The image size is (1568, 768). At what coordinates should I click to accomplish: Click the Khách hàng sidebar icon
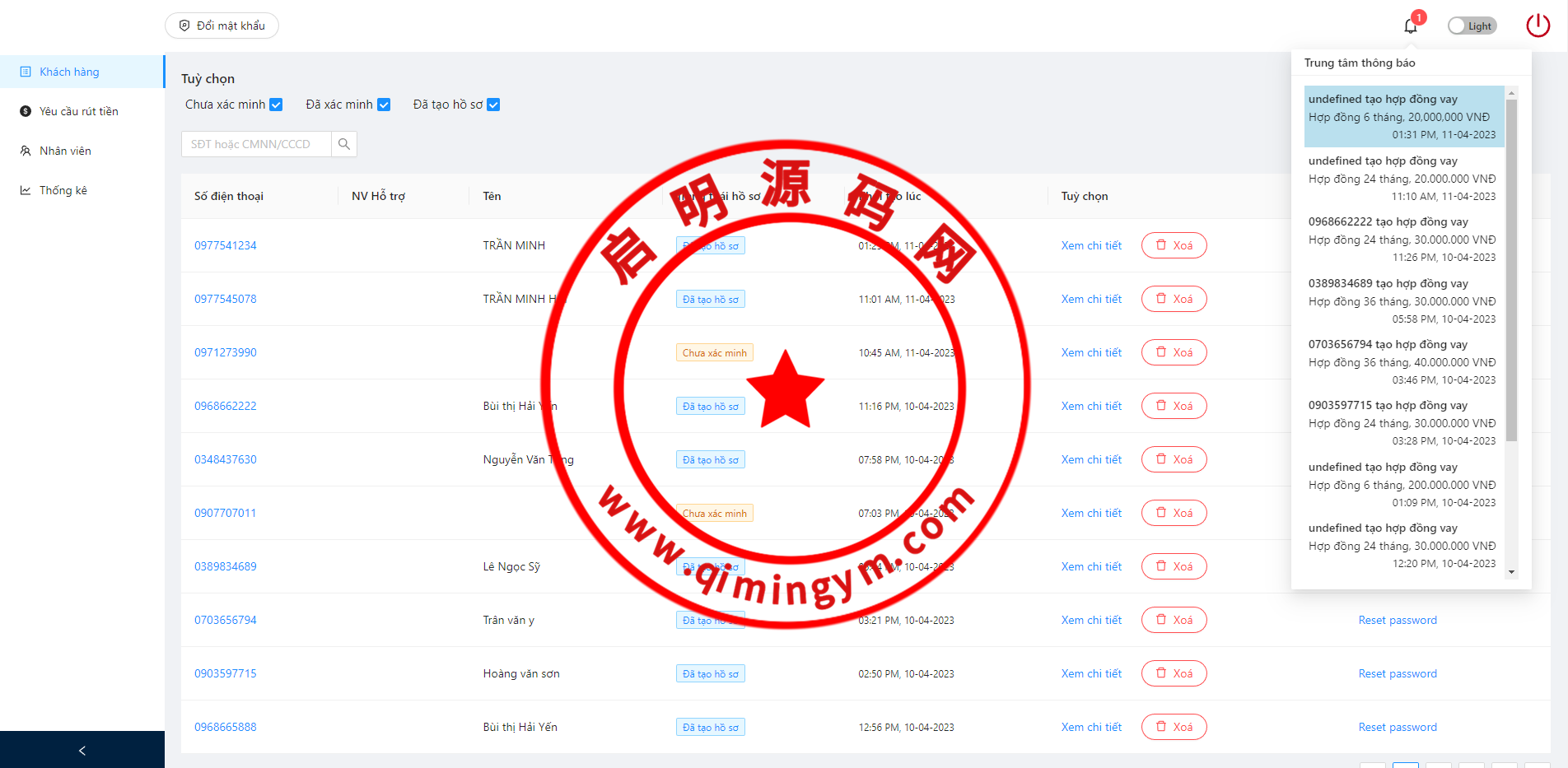point(26,72)
